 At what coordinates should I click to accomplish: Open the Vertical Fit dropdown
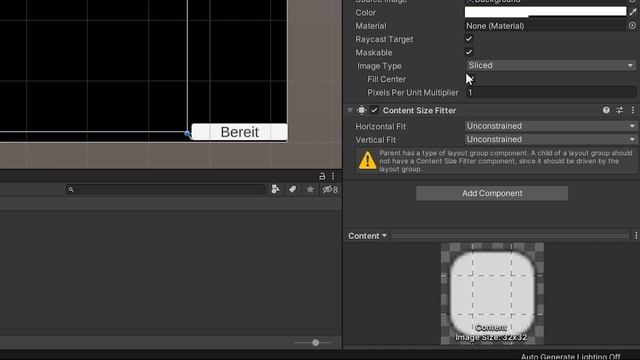click(551, 139)
